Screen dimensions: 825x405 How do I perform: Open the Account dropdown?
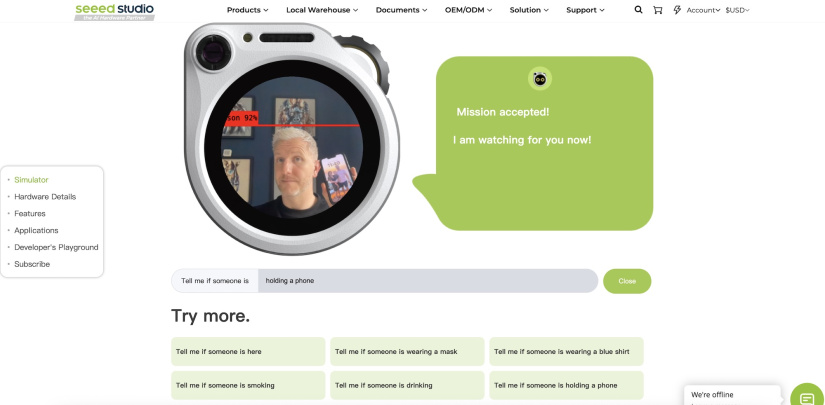tap(703, 10)
